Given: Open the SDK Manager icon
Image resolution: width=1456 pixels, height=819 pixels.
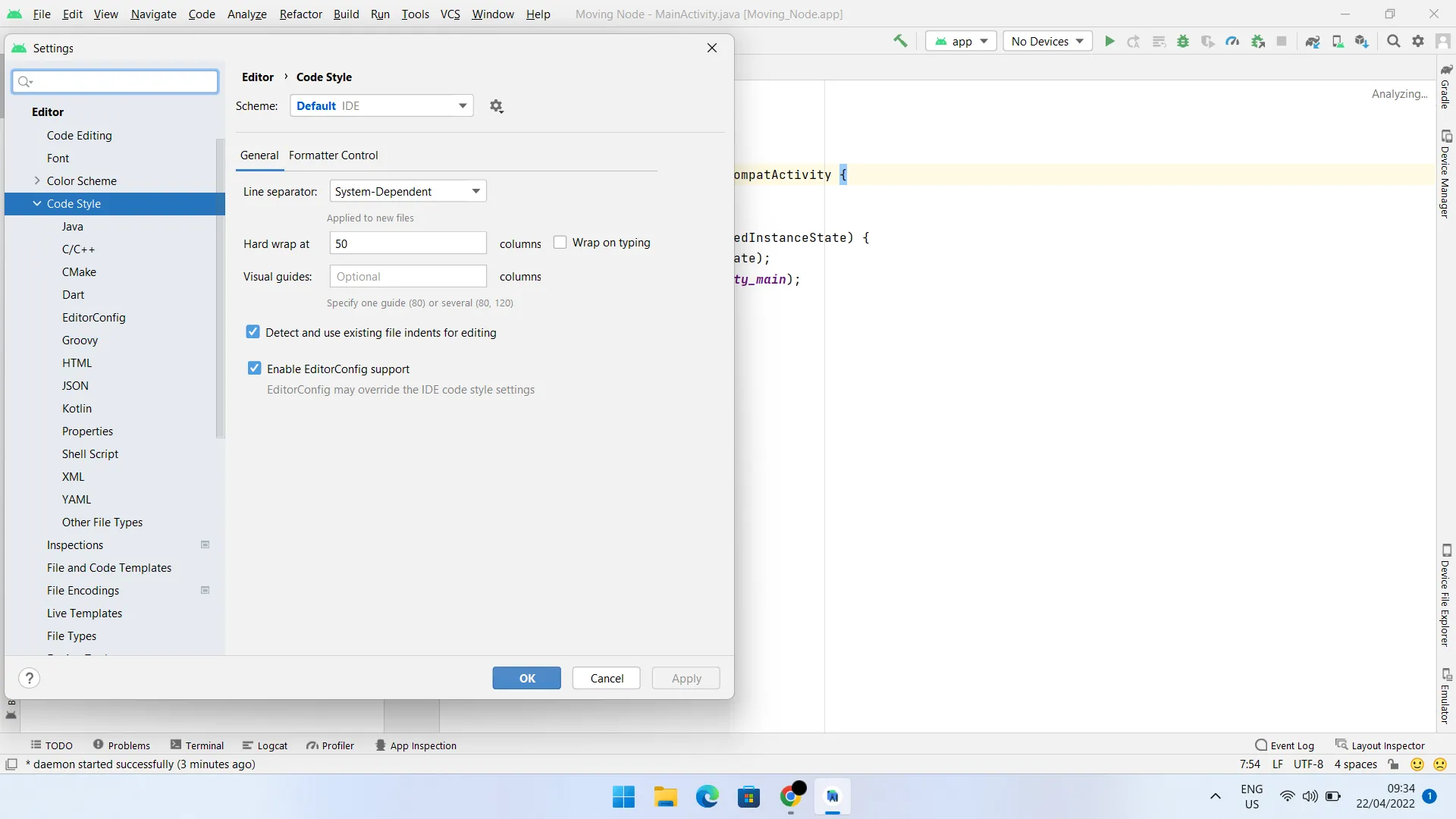Looking at the screenshot, I should pyautogui.click(x=1362, y=41).
